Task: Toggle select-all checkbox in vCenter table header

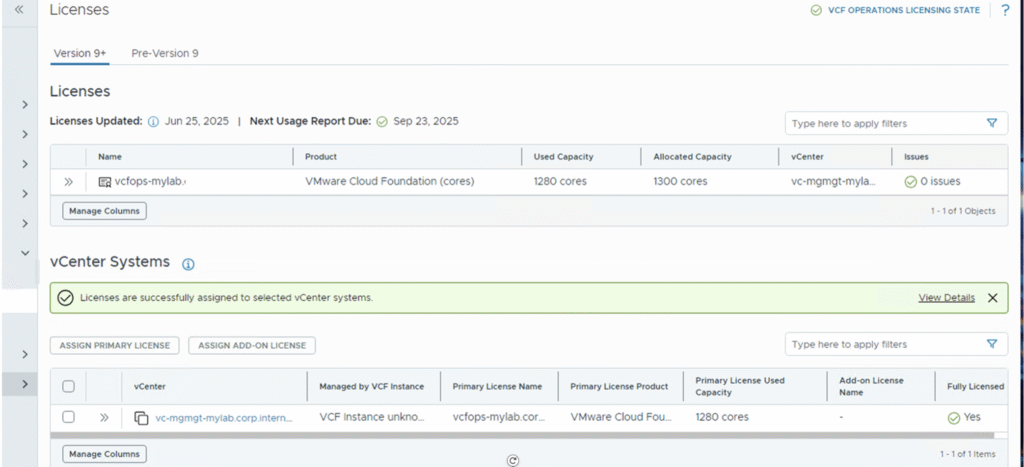Action: click(68, 387)
